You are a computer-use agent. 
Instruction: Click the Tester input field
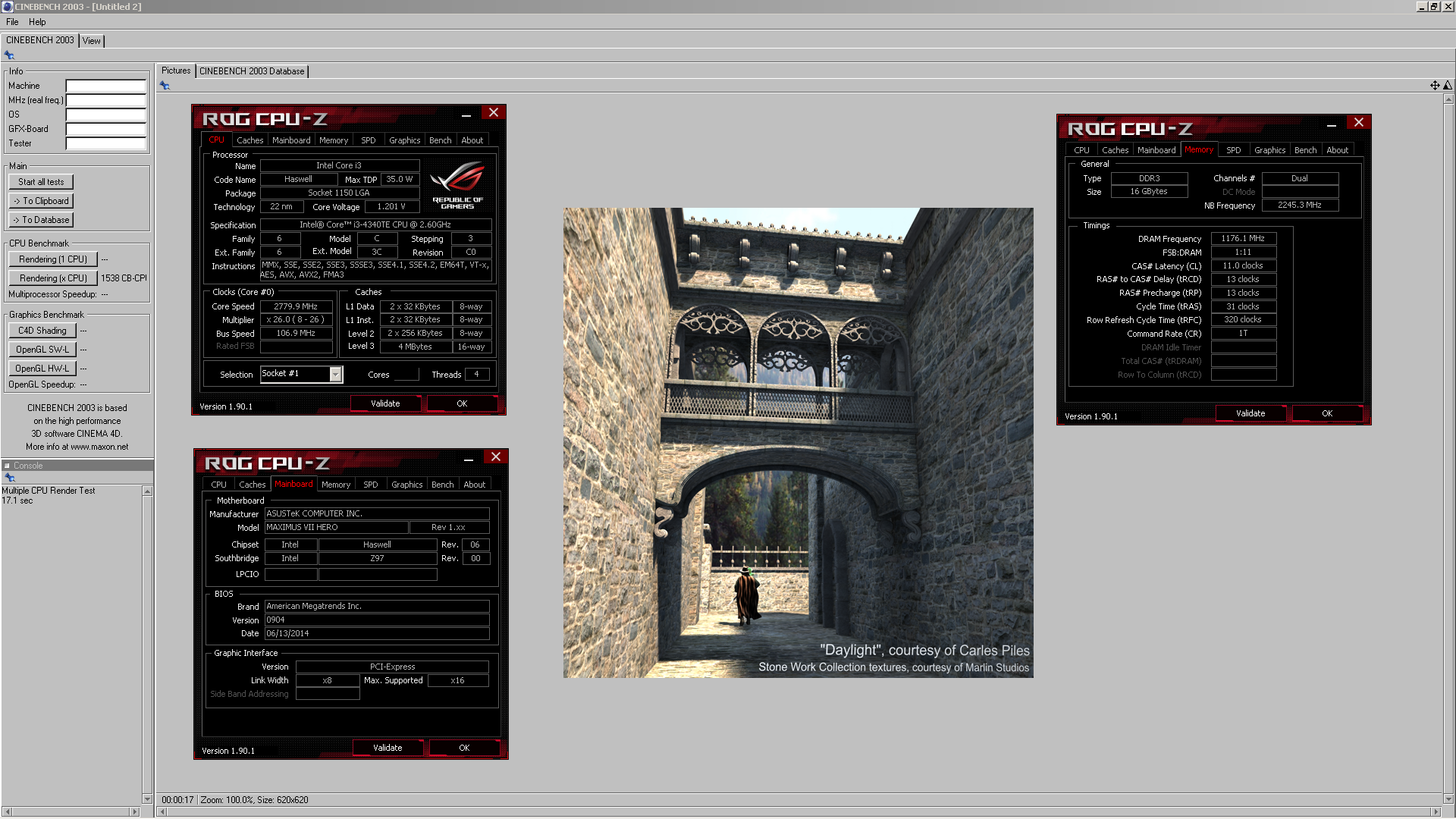click(x=106, y=143)
